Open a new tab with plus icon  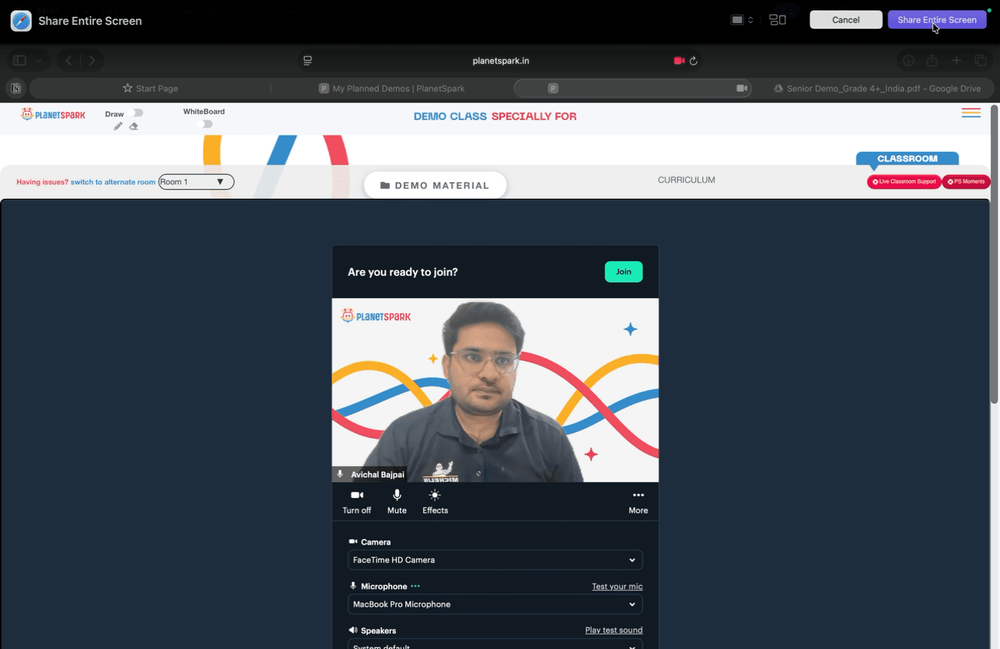956,61
